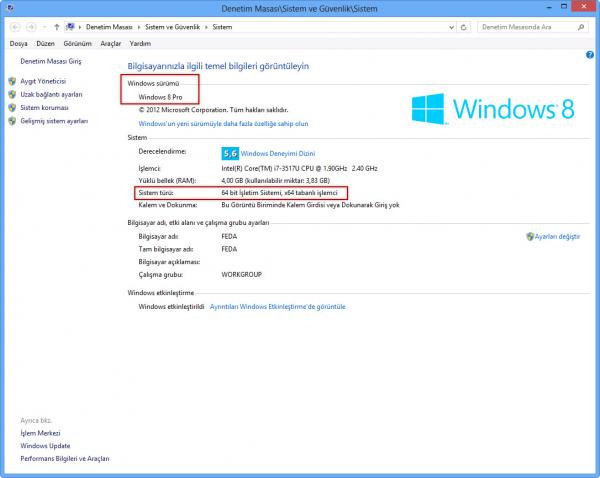600x478 pixels.
Task: Maximize the Sistem window
Action: 564,7
